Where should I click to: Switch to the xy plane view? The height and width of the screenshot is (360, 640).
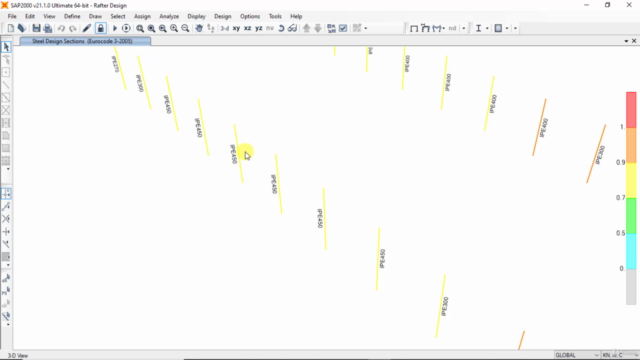pos(236,28)
